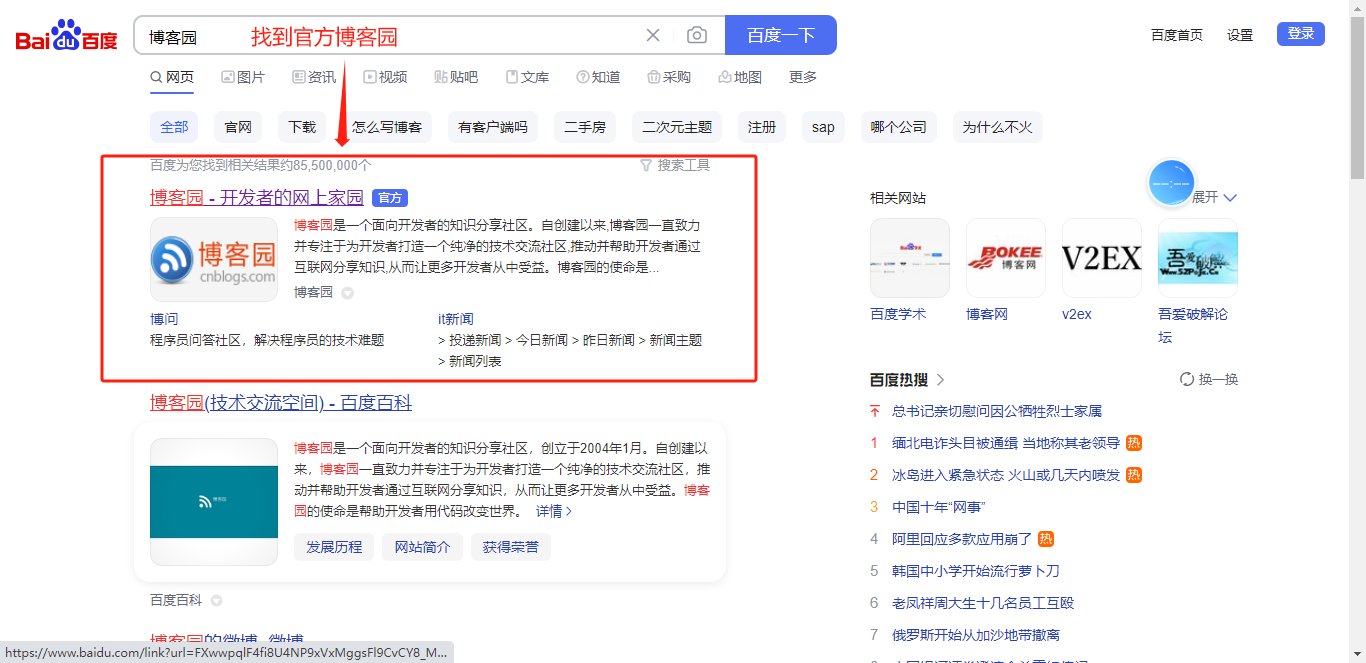The image size is (1366, 663).
Task: Select the 下载 filter chip
Action: (302, 127)
